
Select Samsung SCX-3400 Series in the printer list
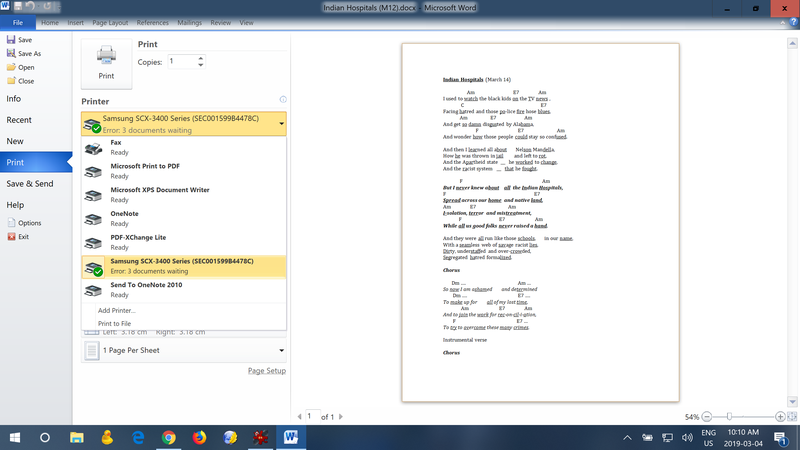tap(184, 266)
